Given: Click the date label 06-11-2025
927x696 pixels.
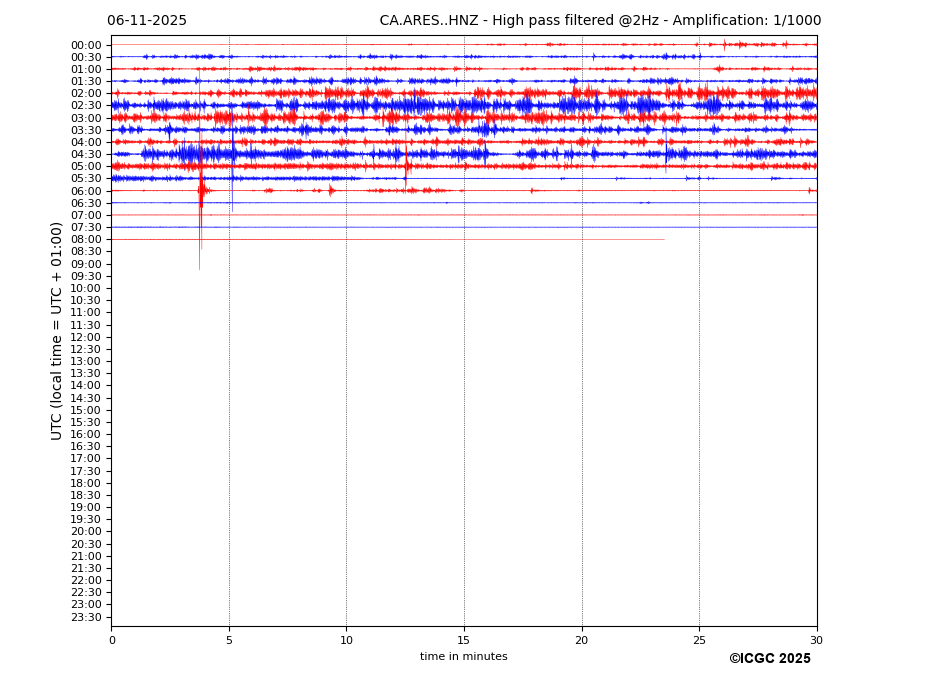Looking at the screenshot, I should point(147,21).
